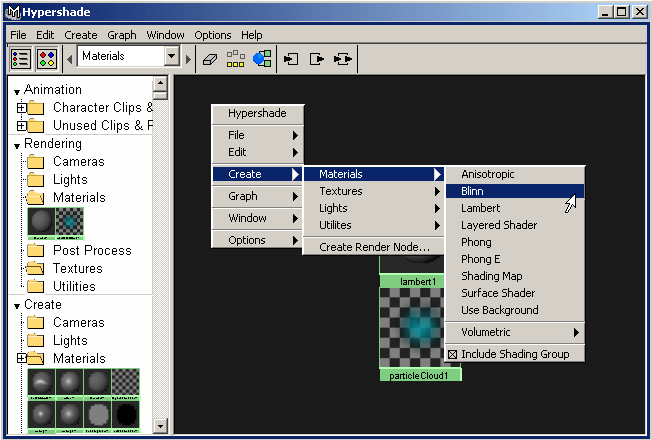Click the Show Input Connections icon
Image resolution: width=652 pixels, height=440 pixels.
click(x=291, y=59)
